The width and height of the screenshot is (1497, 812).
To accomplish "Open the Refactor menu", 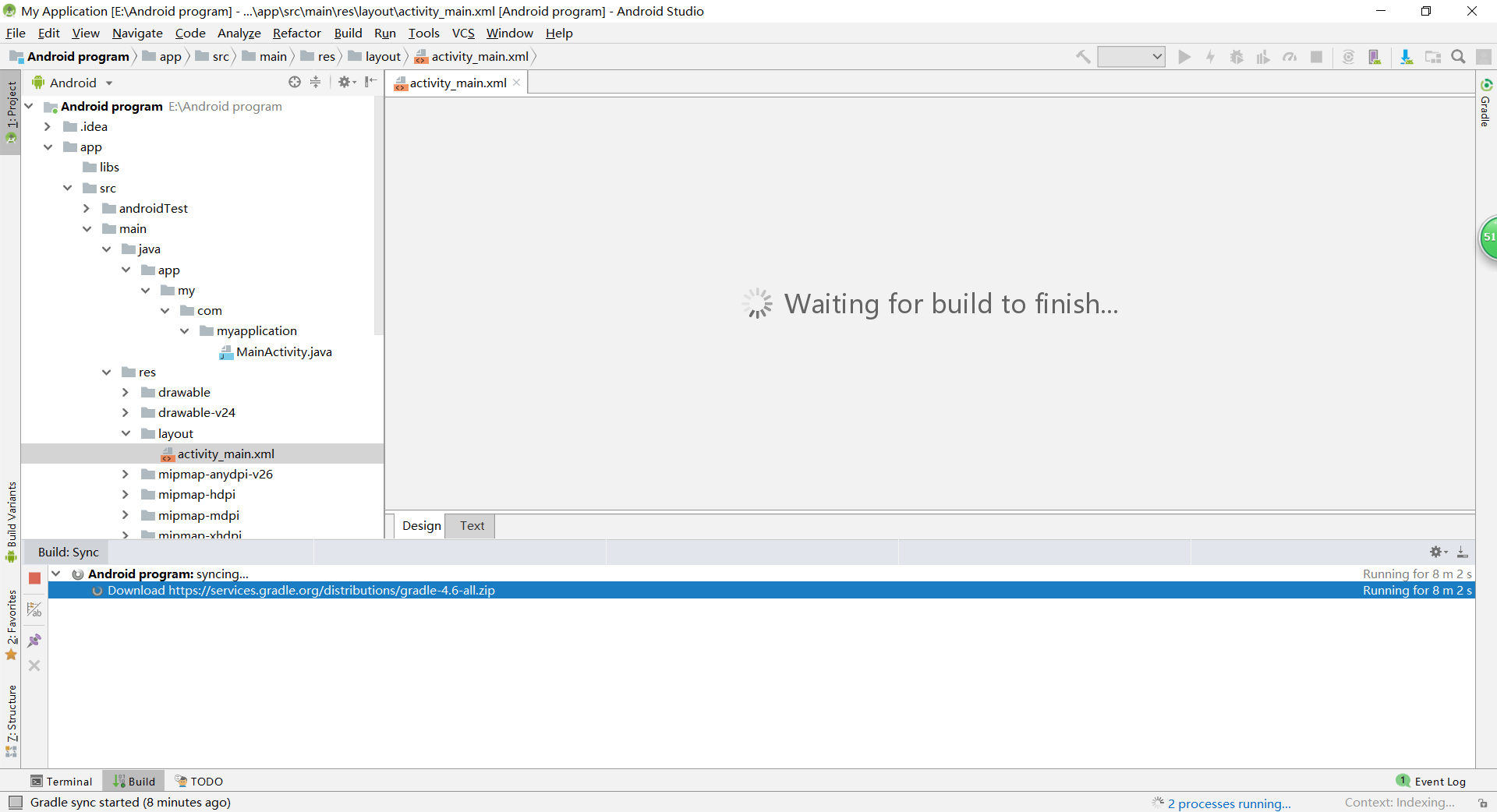I will 297,33.
